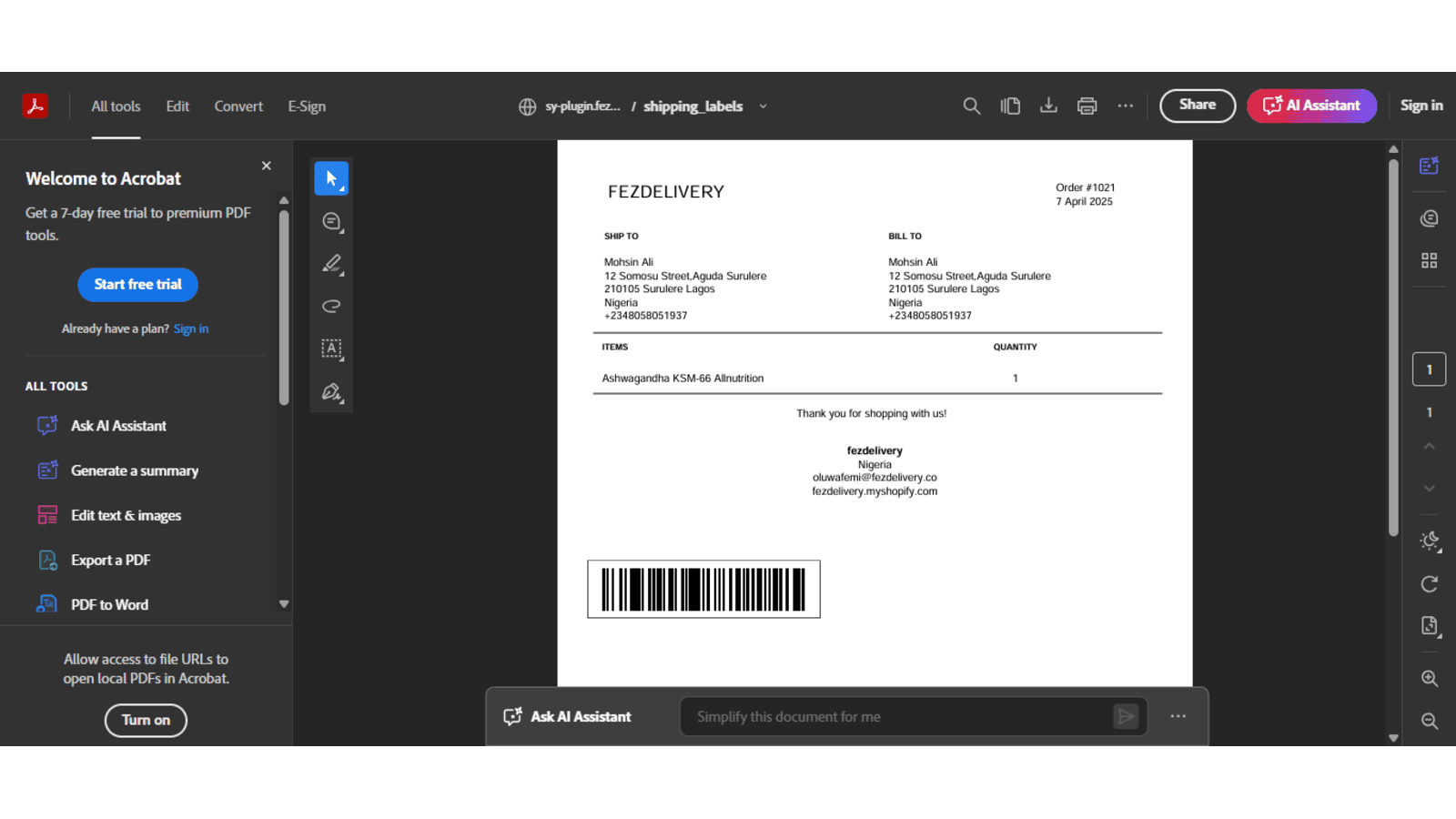This screenshot has height=819, width=1456.
Task: Zoom out using the minus magnifier
Action: [1430, 721]
